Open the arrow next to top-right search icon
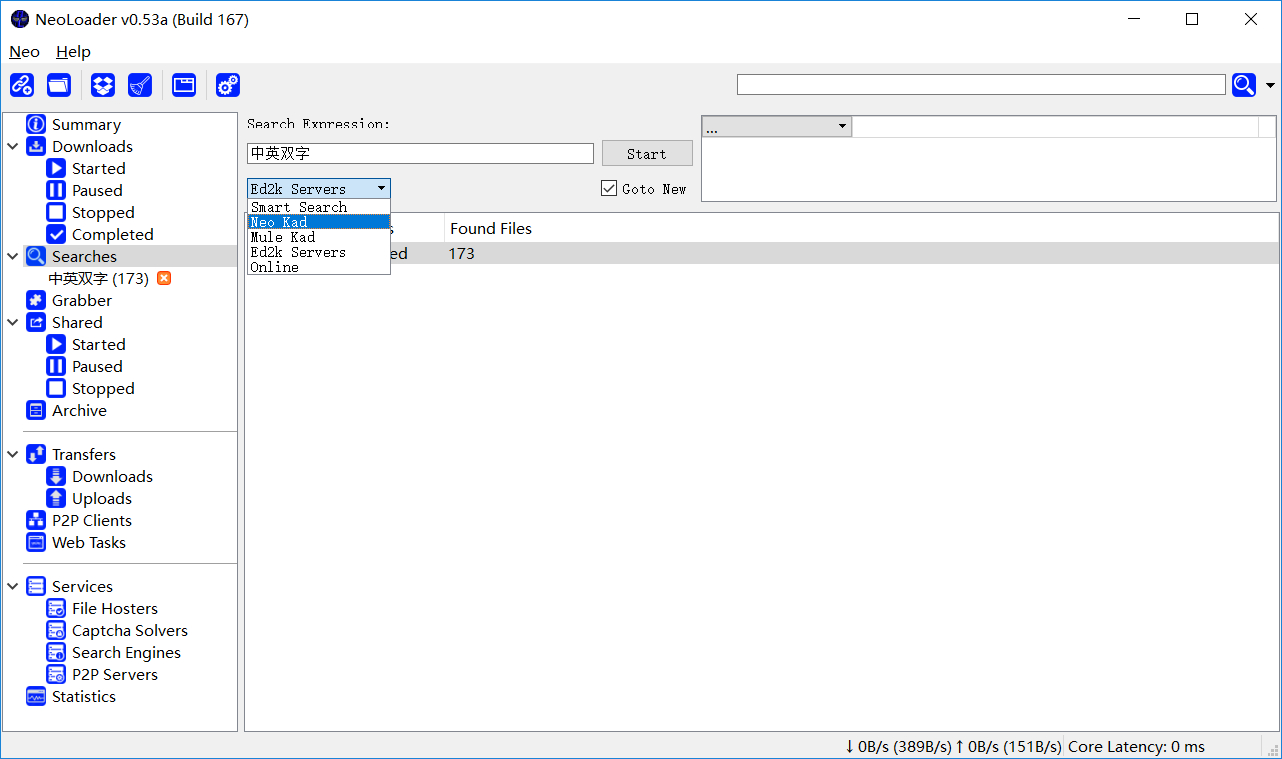Screen dimensions: 1282x759 pyautogui.click(x=1270, y=85)
